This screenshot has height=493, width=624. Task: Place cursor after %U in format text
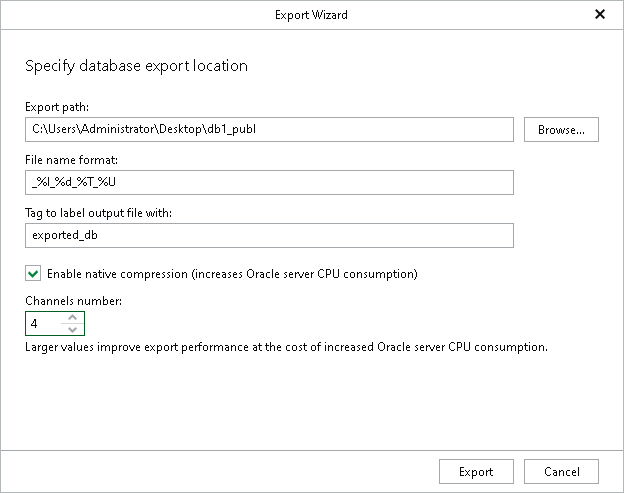pyautogui.click(x=117, y=182)
